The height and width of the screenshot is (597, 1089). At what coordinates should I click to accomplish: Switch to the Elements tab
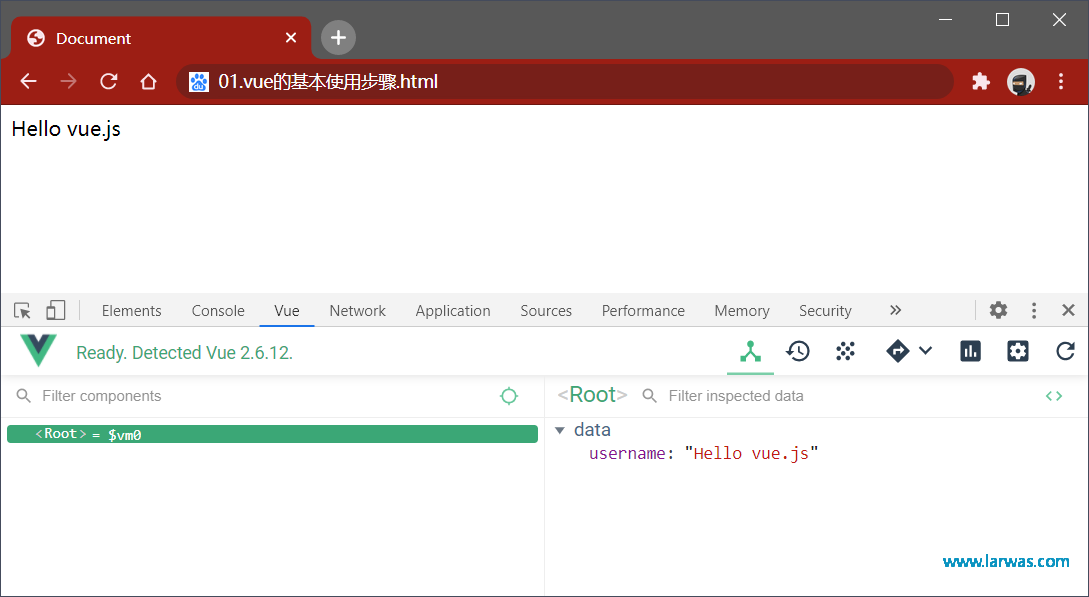(x=131, y=311)
